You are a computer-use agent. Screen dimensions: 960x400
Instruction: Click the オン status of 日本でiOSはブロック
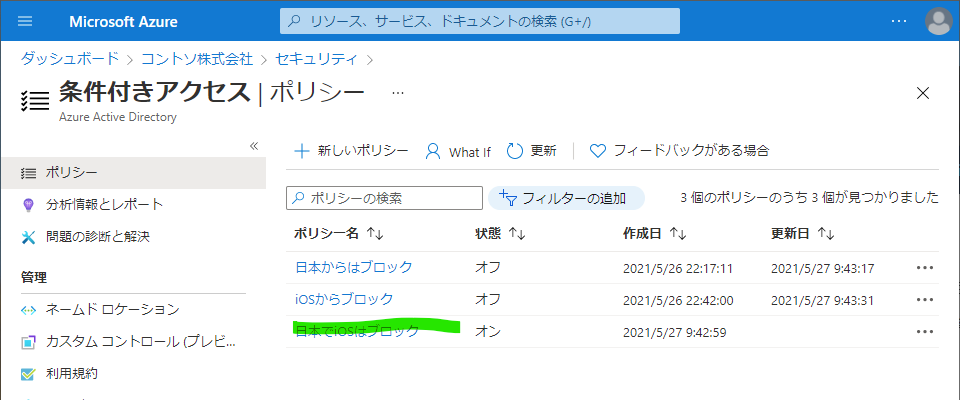(x=488, y=331)
